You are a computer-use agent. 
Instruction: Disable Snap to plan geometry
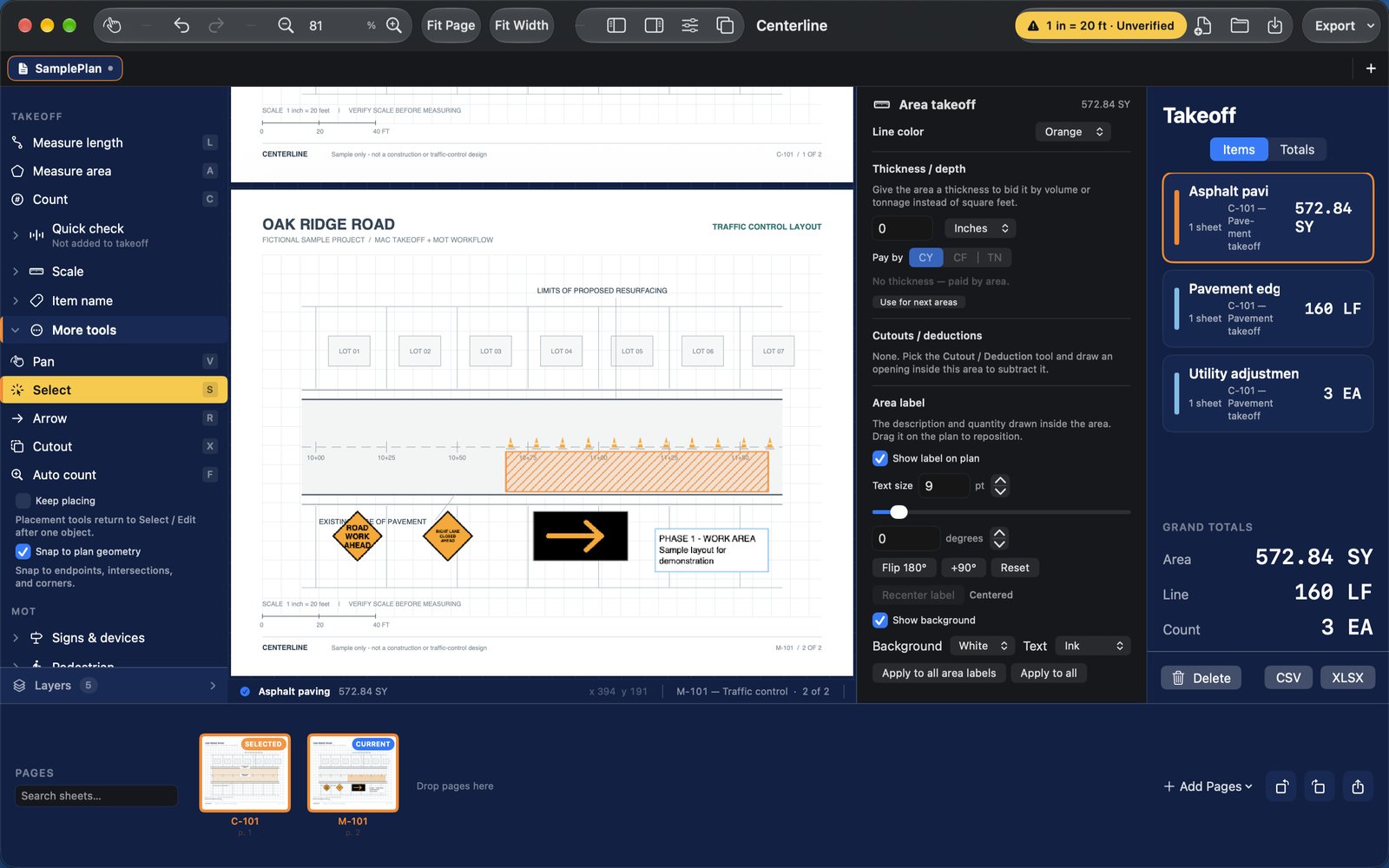23,551
